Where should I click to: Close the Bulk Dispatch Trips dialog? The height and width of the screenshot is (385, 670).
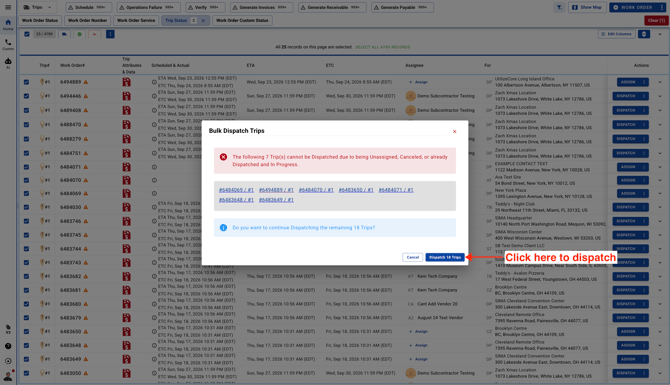point(454,132)
